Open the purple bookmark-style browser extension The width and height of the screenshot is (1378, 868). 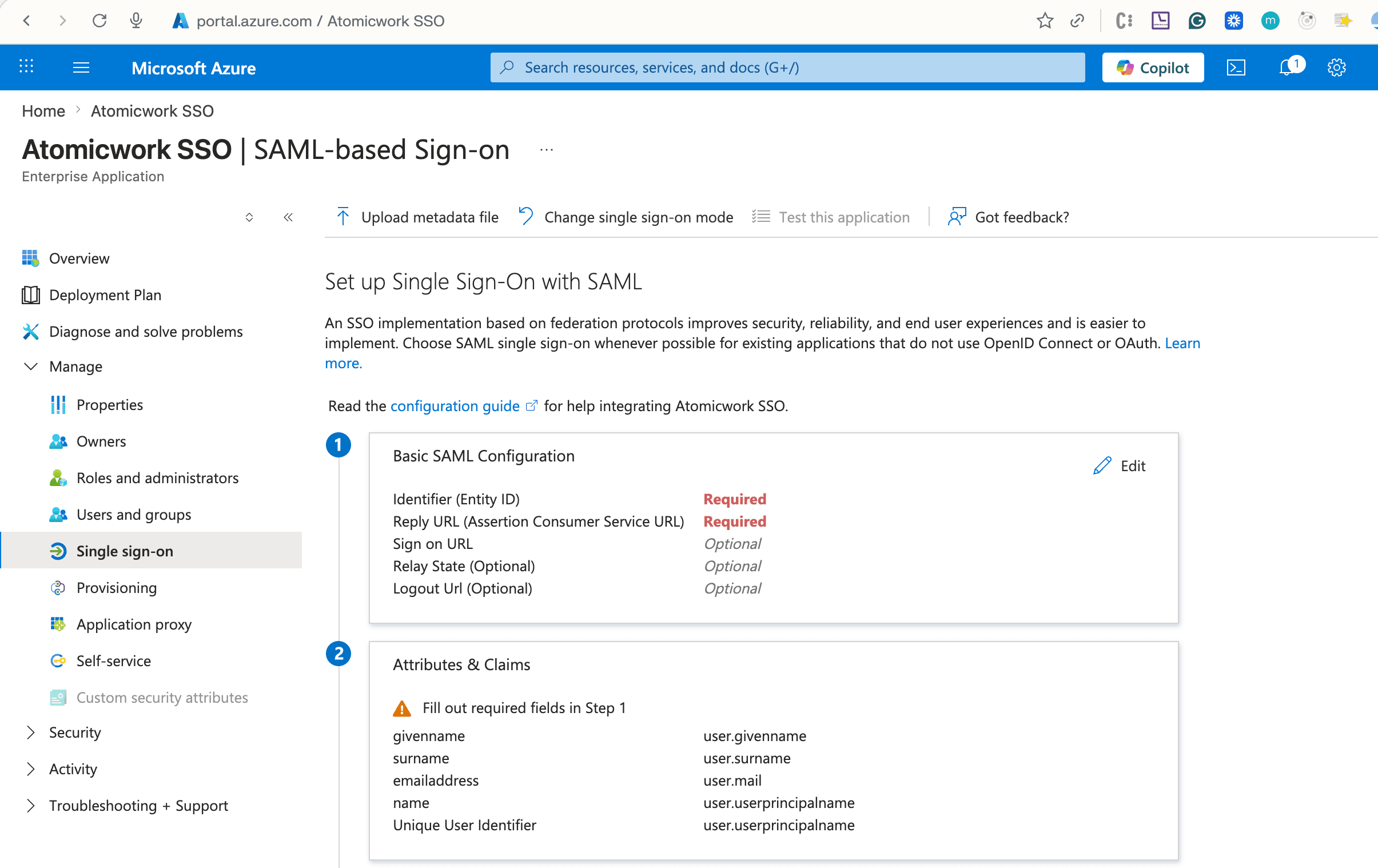1160,21
